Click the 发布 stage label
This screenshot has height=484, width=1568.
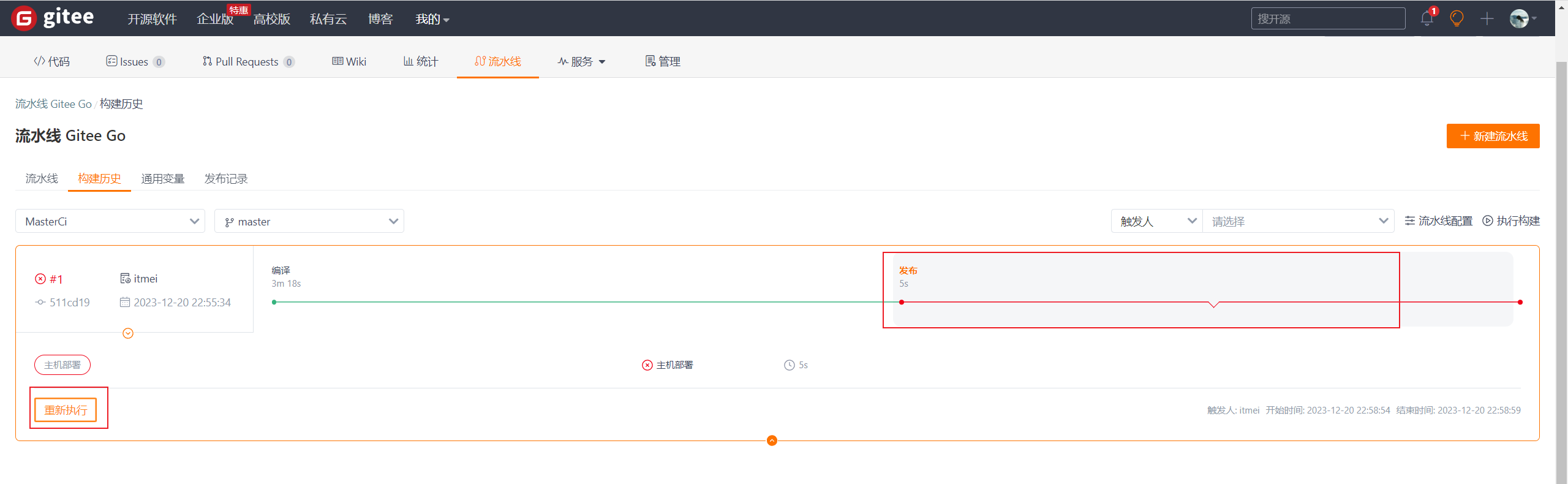pyautogui.click(x=908, y=270)
